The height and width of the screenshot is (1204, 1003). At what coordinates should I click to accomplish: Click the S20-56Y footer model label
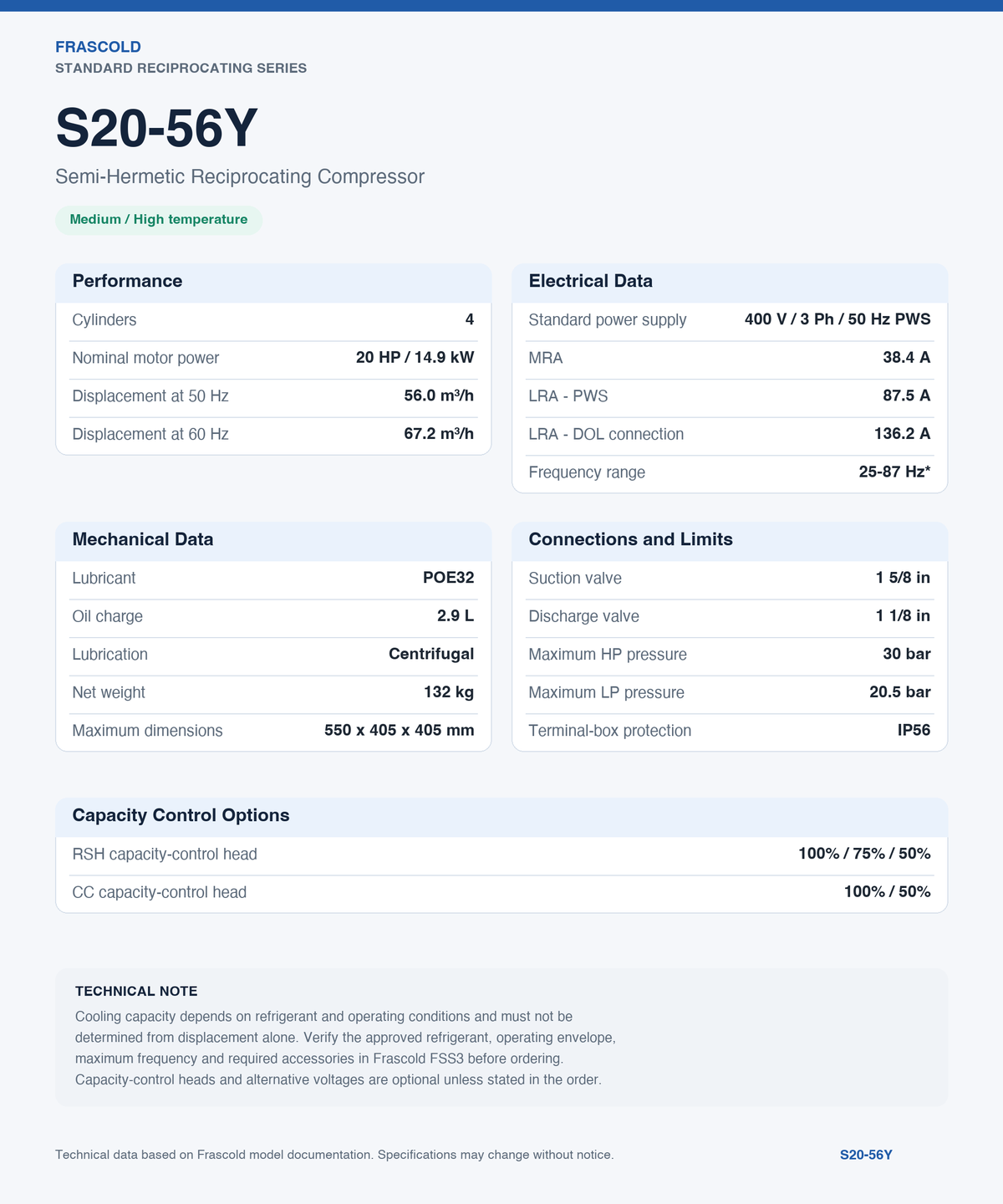coord(866,1155)
